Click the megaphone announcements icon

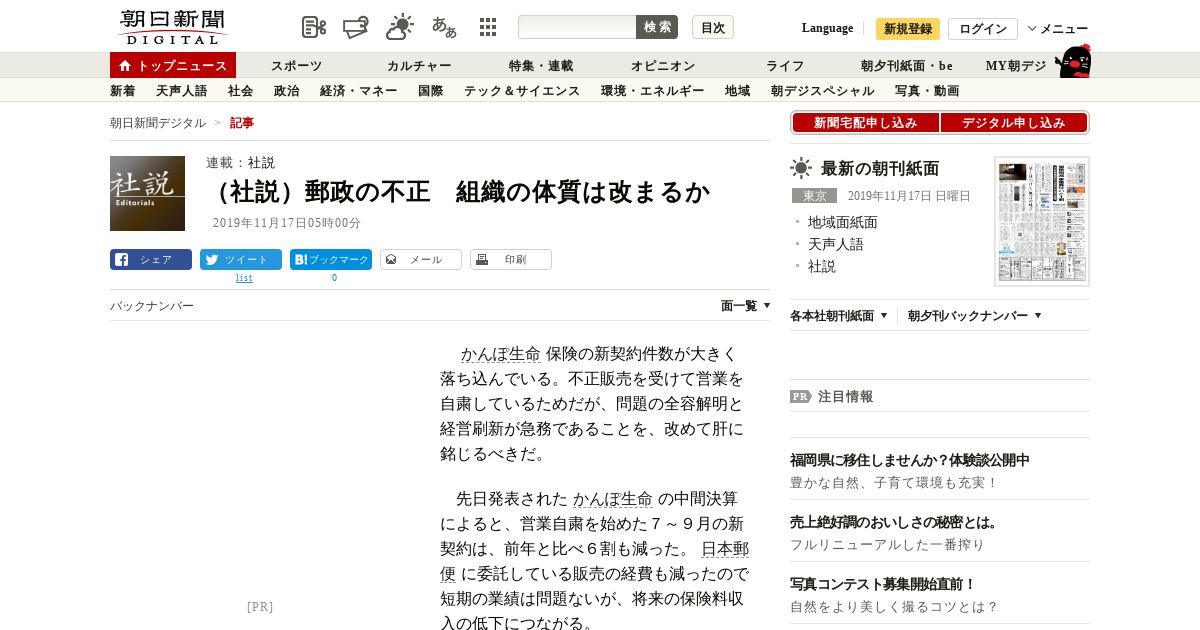point(356,27)
